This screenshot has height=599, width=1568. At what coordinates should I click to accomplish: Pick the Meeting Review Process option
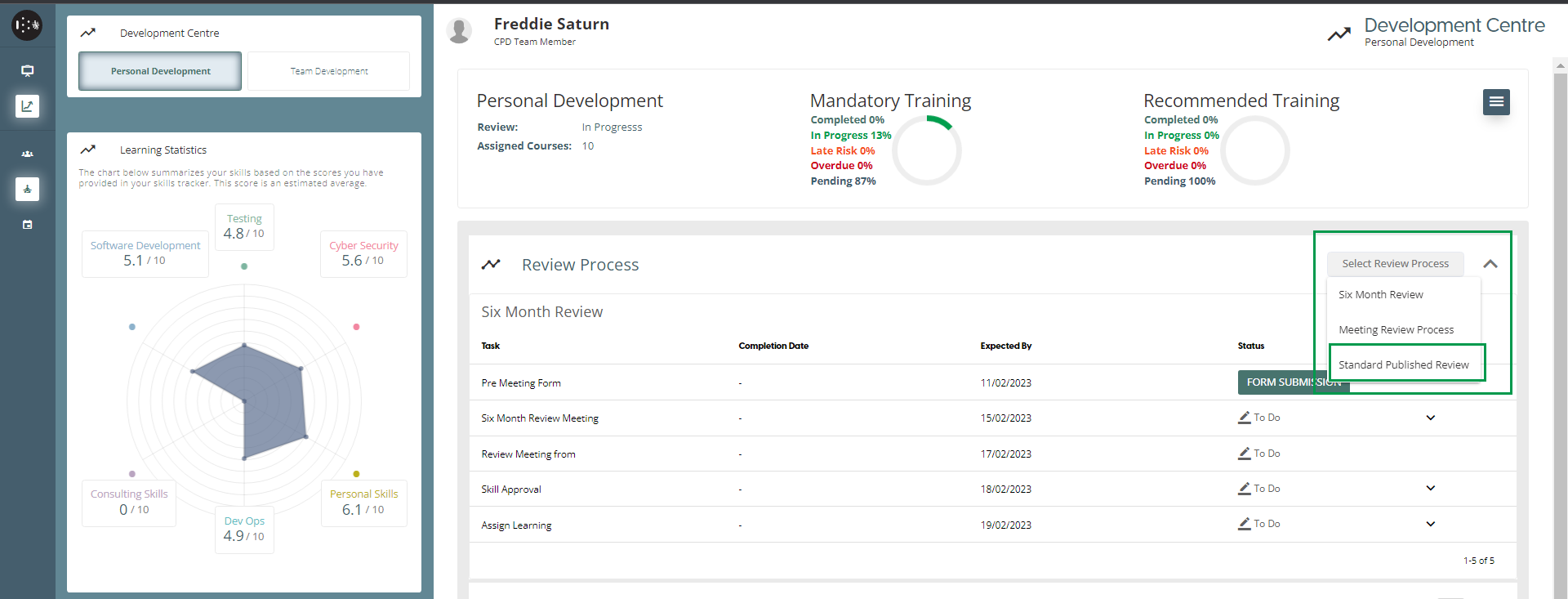[x=1396, y=330]
